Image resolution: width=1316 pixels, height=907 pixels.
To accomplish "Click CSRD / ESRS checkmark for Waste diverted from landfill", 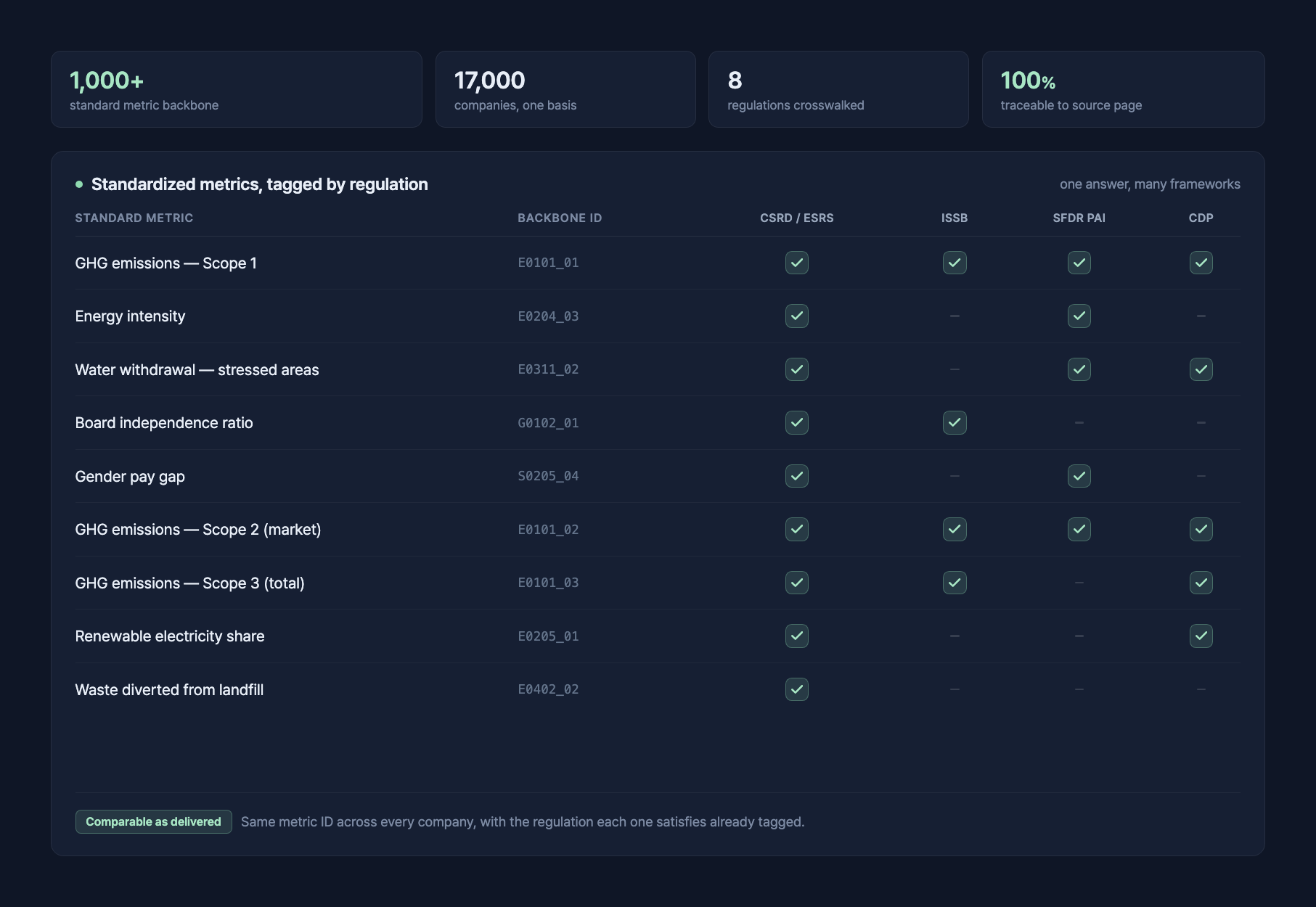I will (797, 689).
